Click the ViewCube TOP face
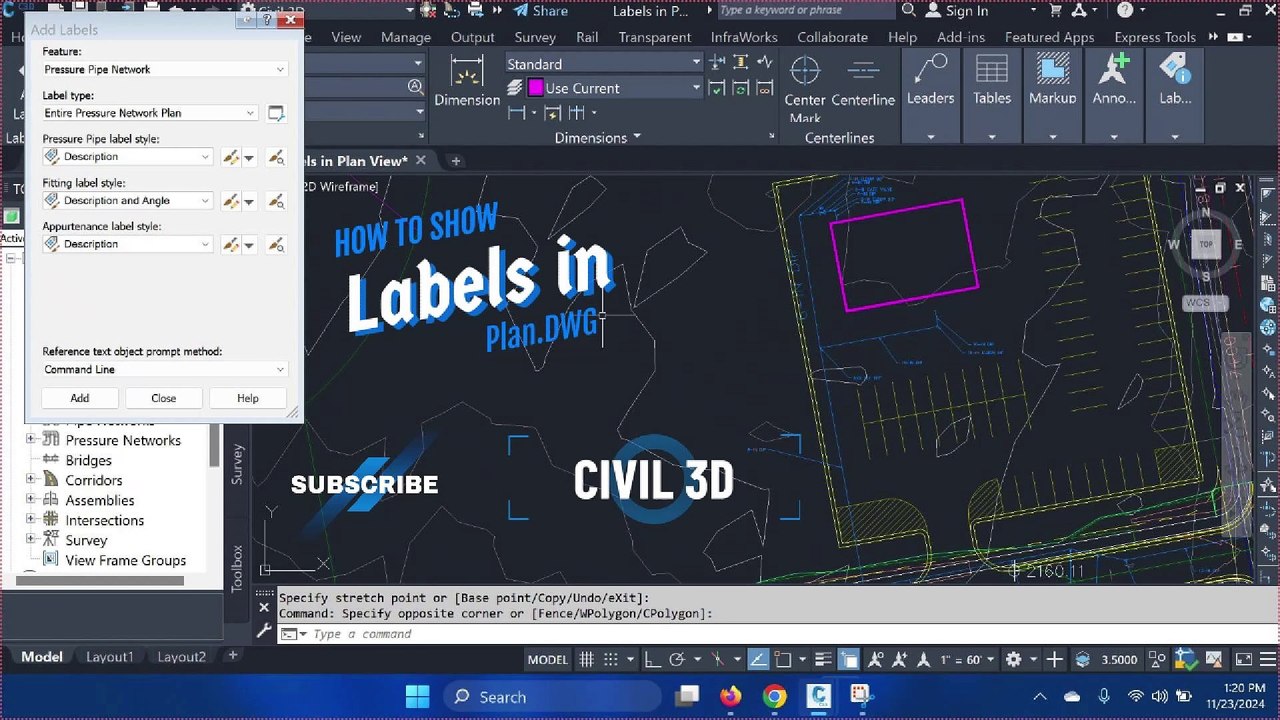This screenshot has width=1280, height=720. (x=1206, y=244)
